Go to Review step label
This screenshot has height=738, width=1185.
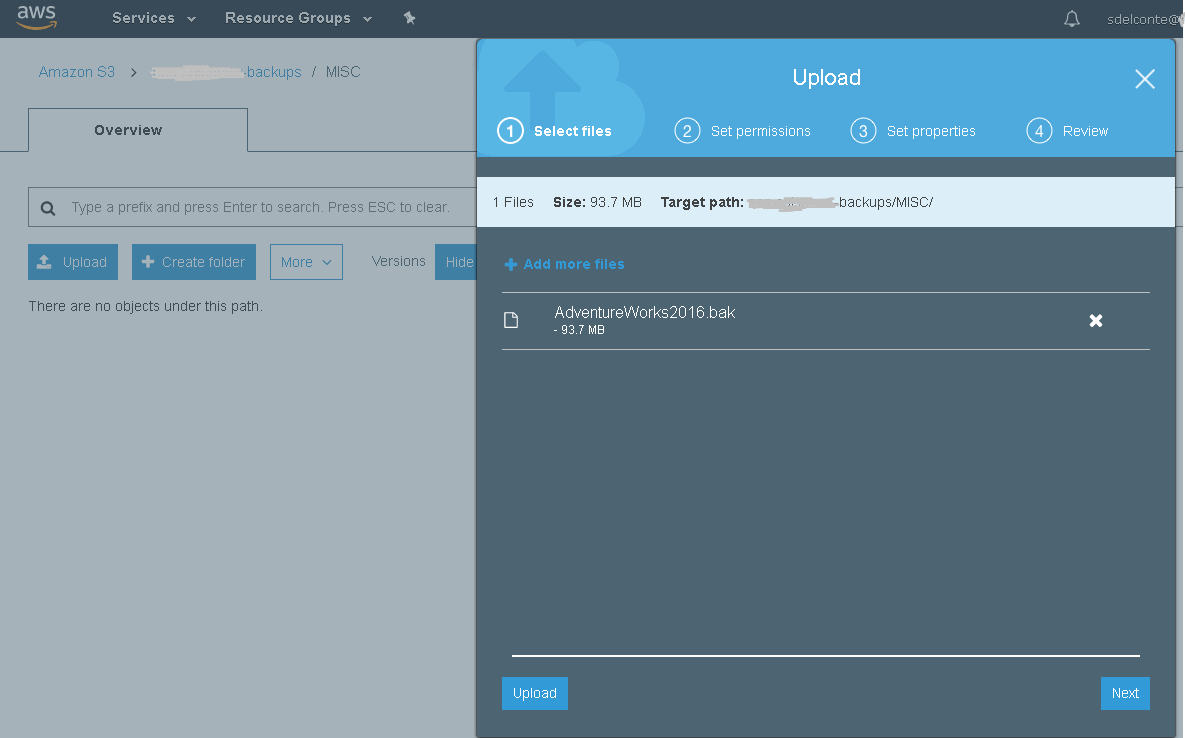pos(1085,131)
